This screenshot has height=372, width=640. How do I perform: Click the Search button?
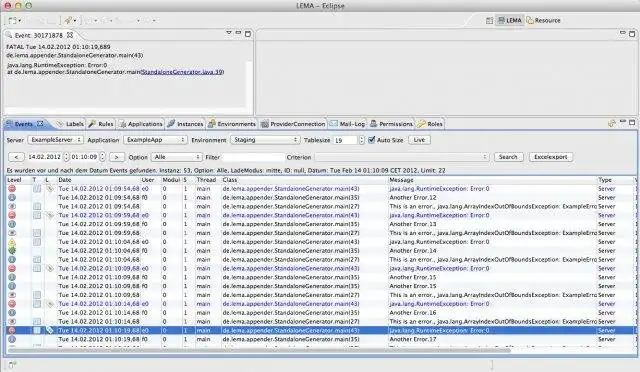508,157
